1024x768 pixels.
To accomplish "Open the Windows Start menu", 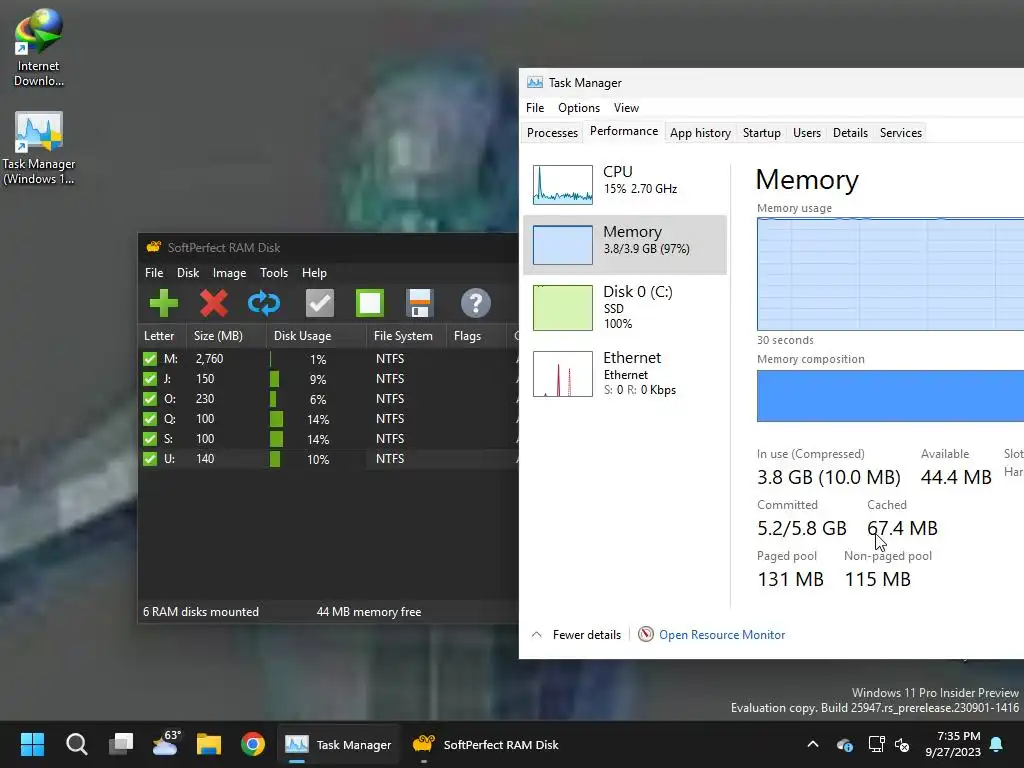I will click(32, 744).
